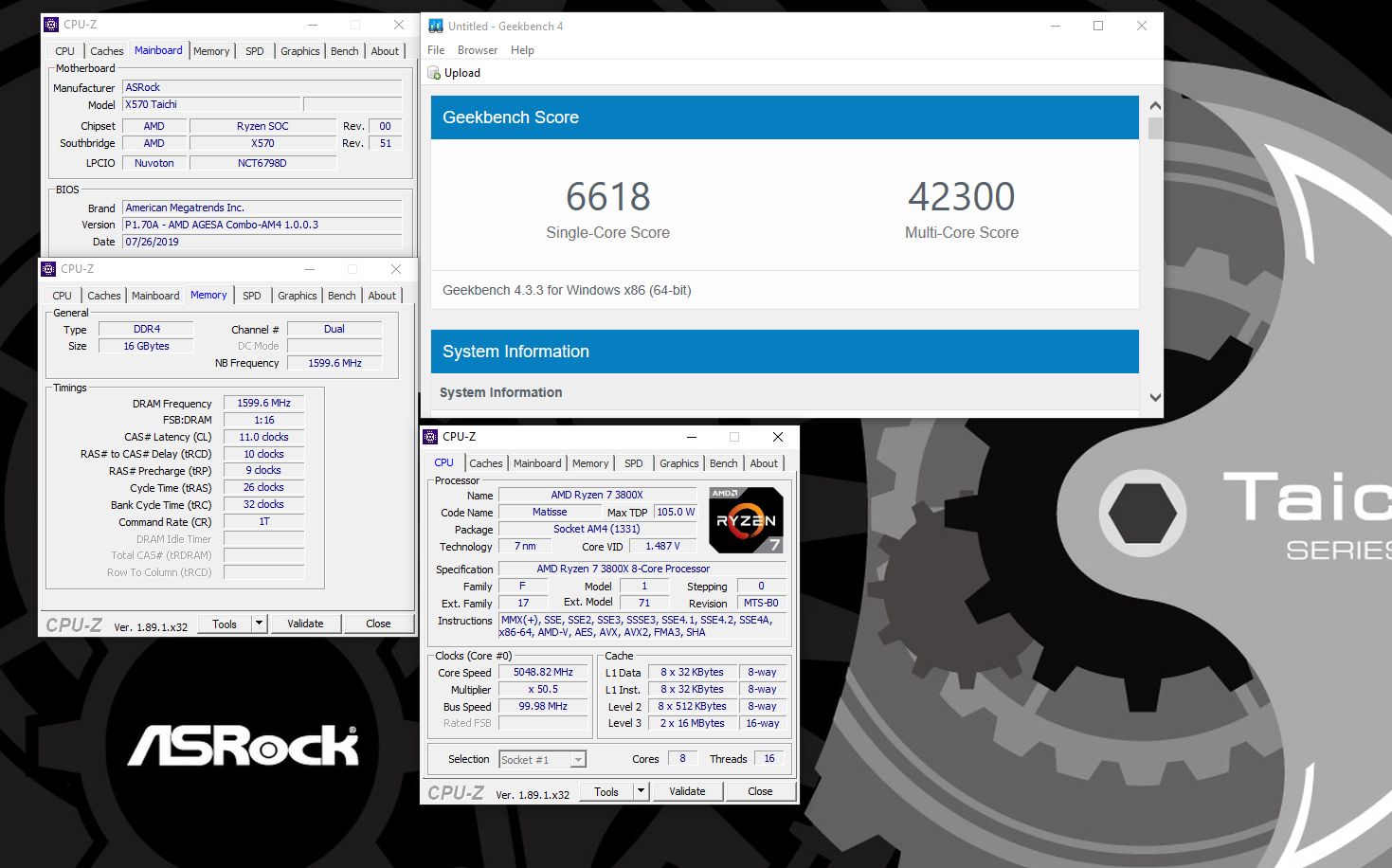
Task: Switch to Mainboard tab in CPU window
Action: click(537, 463)
